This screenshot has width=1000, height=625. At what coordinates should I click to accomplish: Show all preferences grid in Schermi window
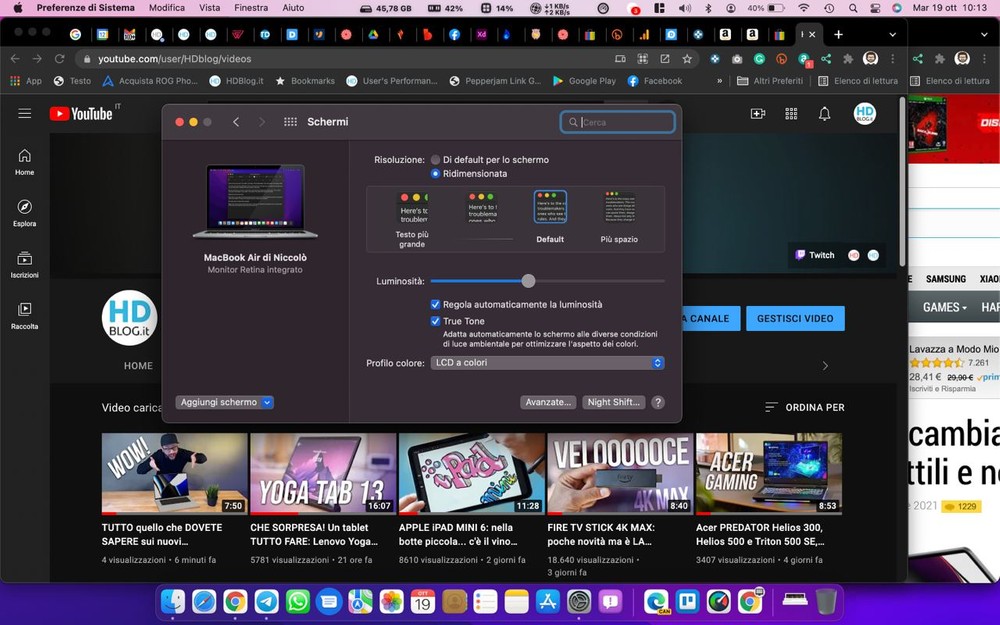[290, 122]
